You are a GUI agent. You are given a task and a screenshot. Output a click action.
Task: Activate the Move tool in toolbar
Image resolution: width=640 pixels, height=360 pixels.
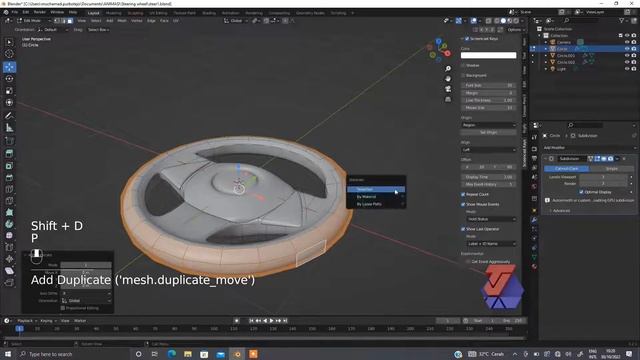(9, 67)
